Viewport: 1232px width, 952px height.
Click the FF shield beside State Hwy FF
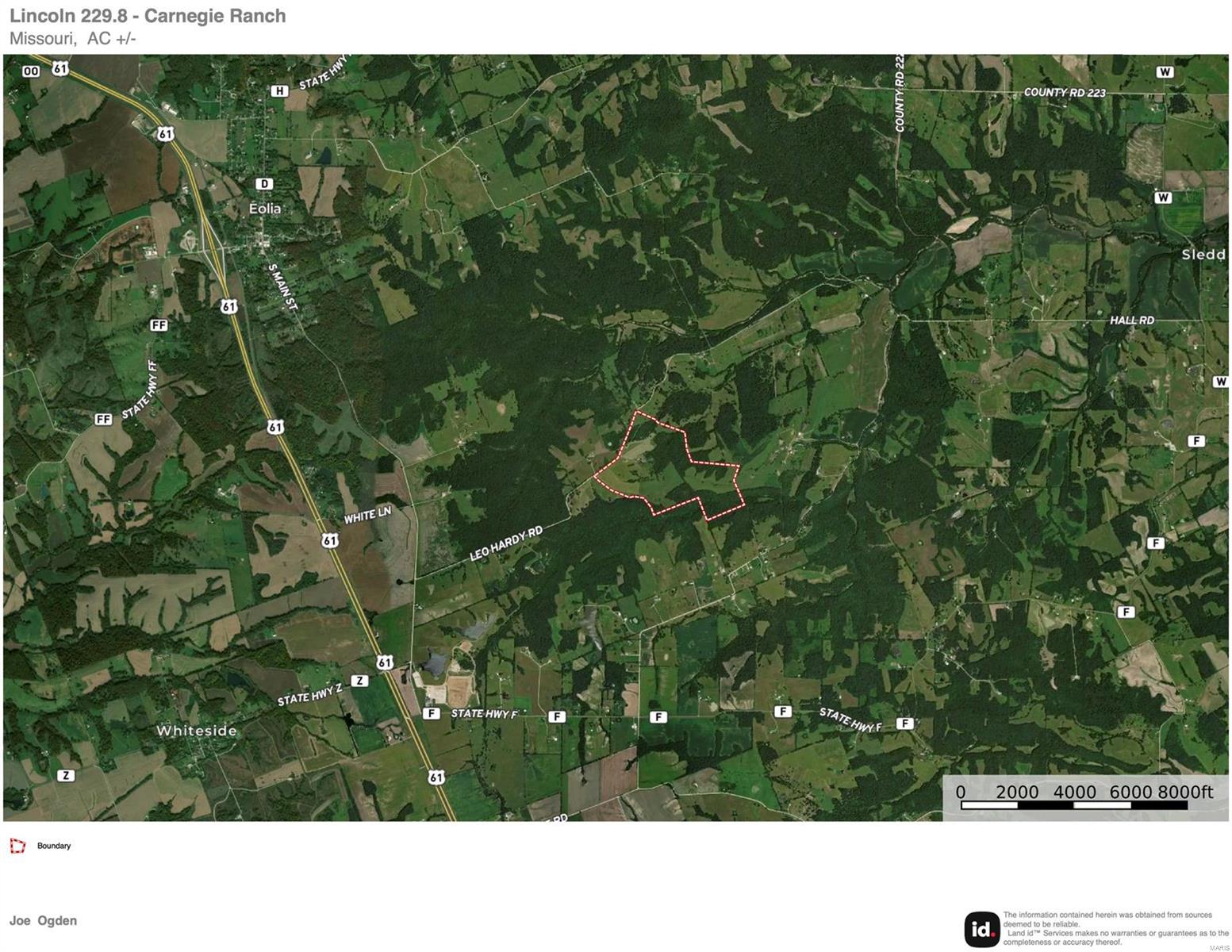(x=103, y=419)
